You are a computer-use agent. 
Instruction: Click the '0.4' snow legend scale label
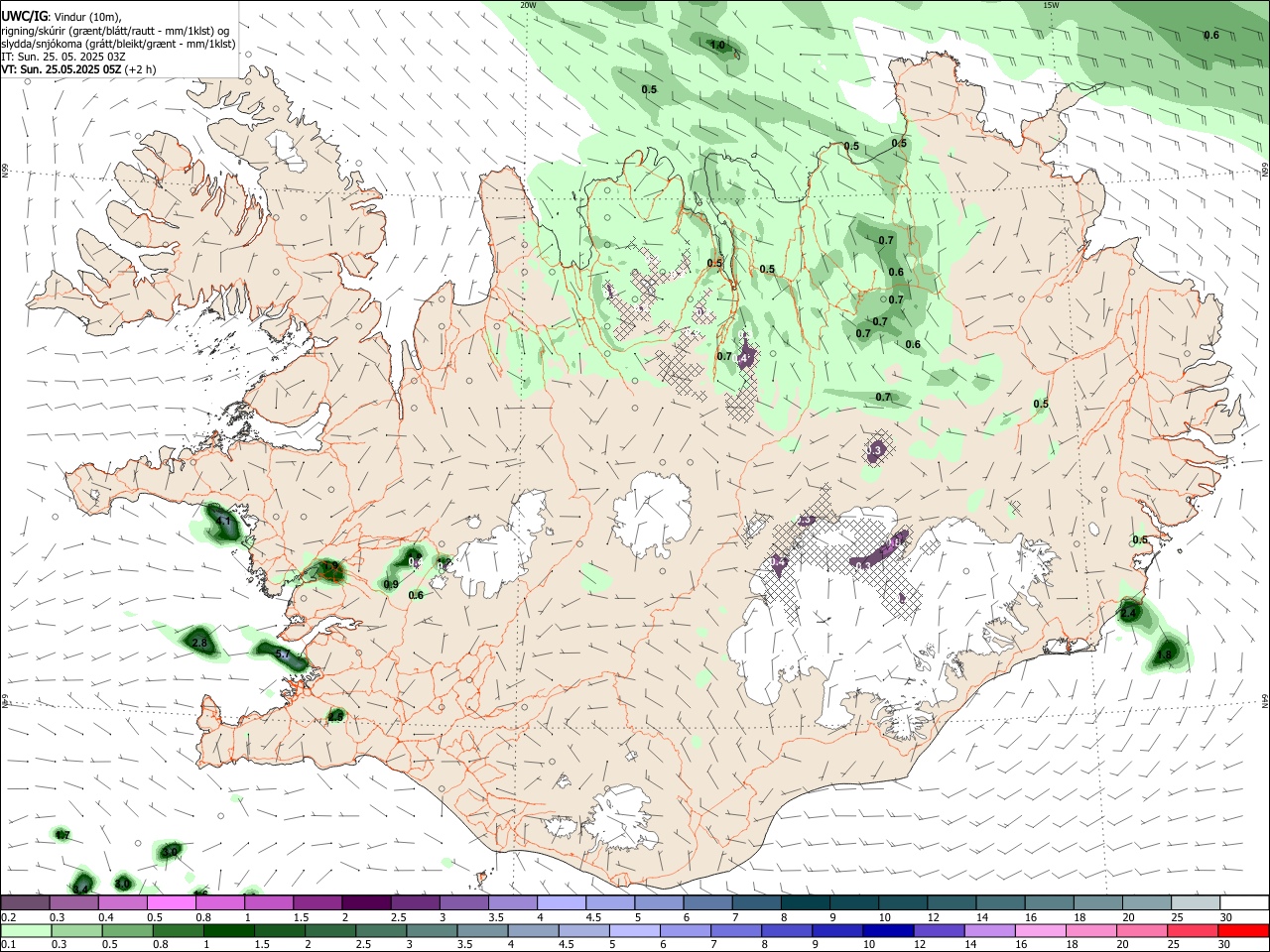[x=106, y=917]
